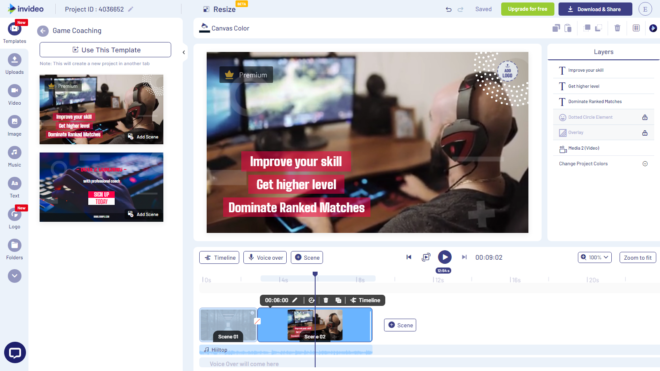Collapse the left templates panel
660x371 pixels.
184,52
